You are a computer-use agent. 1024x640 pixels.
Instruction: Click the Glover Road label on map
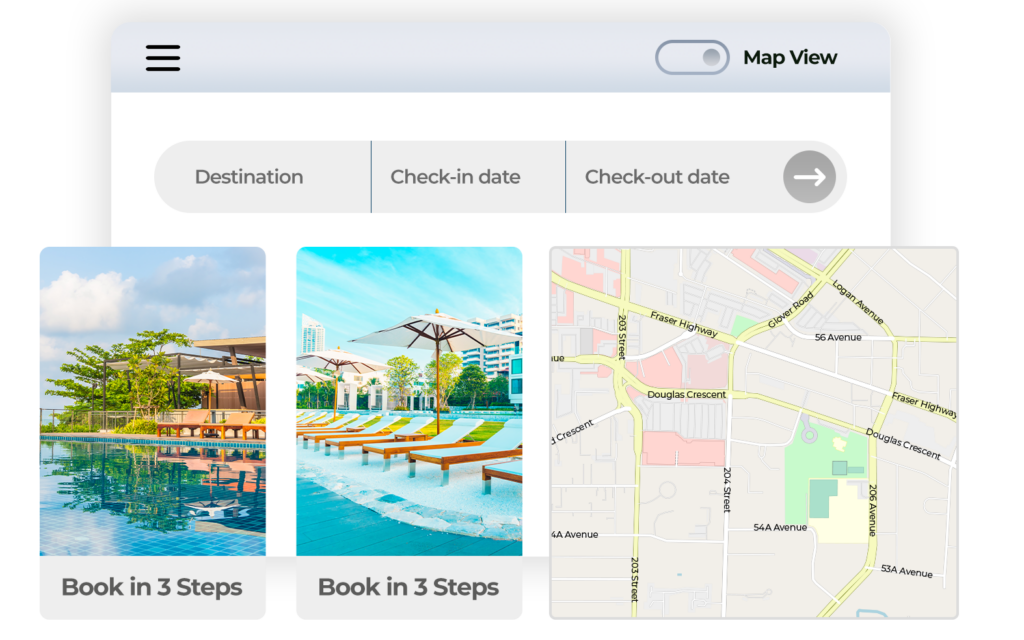(x=791, y=309)
